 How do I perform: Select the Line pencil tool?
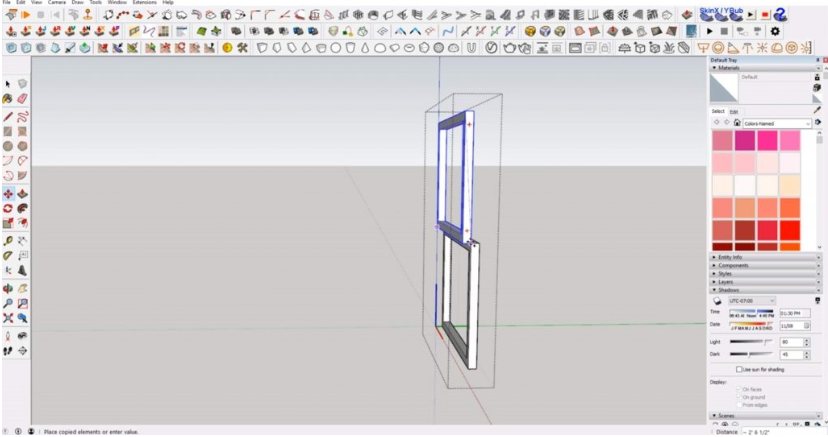[7, 117]
